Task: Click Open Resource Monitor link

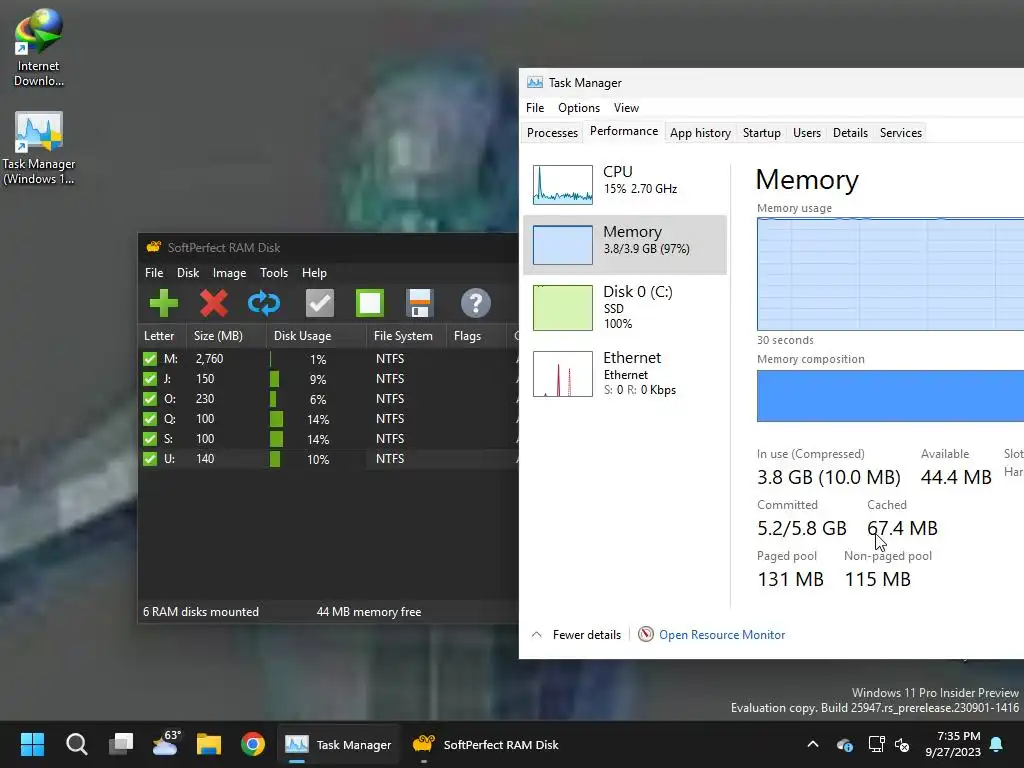Action: 722,634
